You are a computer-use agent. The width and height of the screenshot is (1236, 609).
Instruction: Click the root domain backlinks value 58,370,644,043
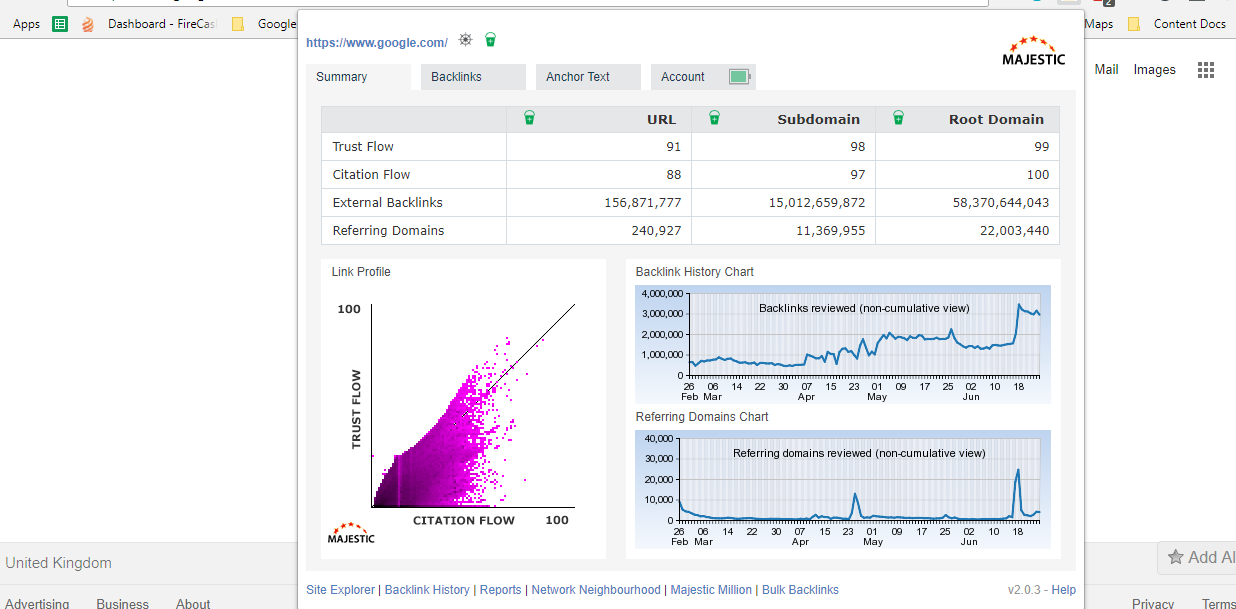[x=1001, y=203]
